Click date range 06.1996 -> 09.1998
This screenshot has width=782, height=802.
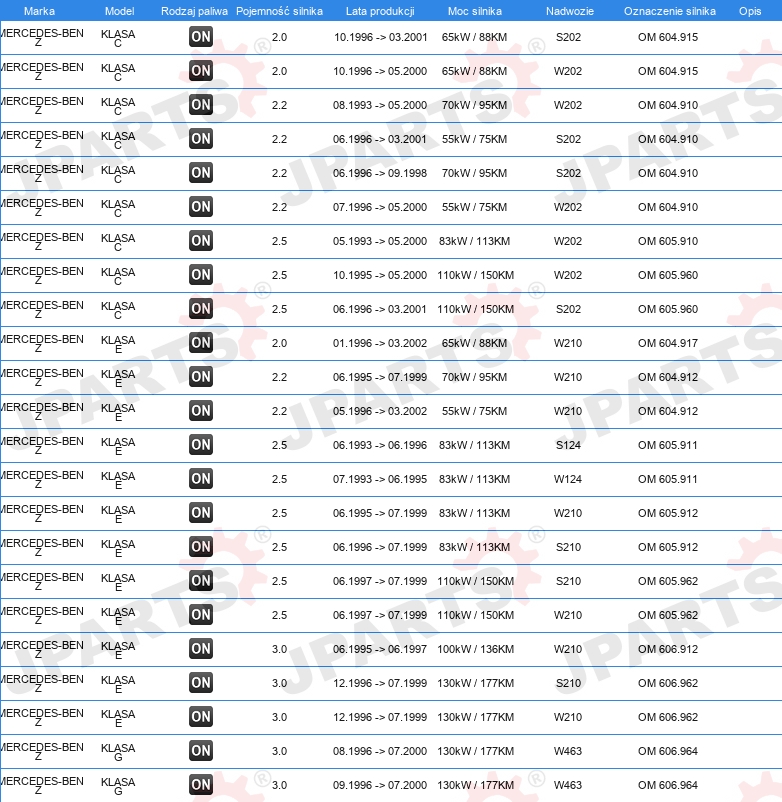379,173
